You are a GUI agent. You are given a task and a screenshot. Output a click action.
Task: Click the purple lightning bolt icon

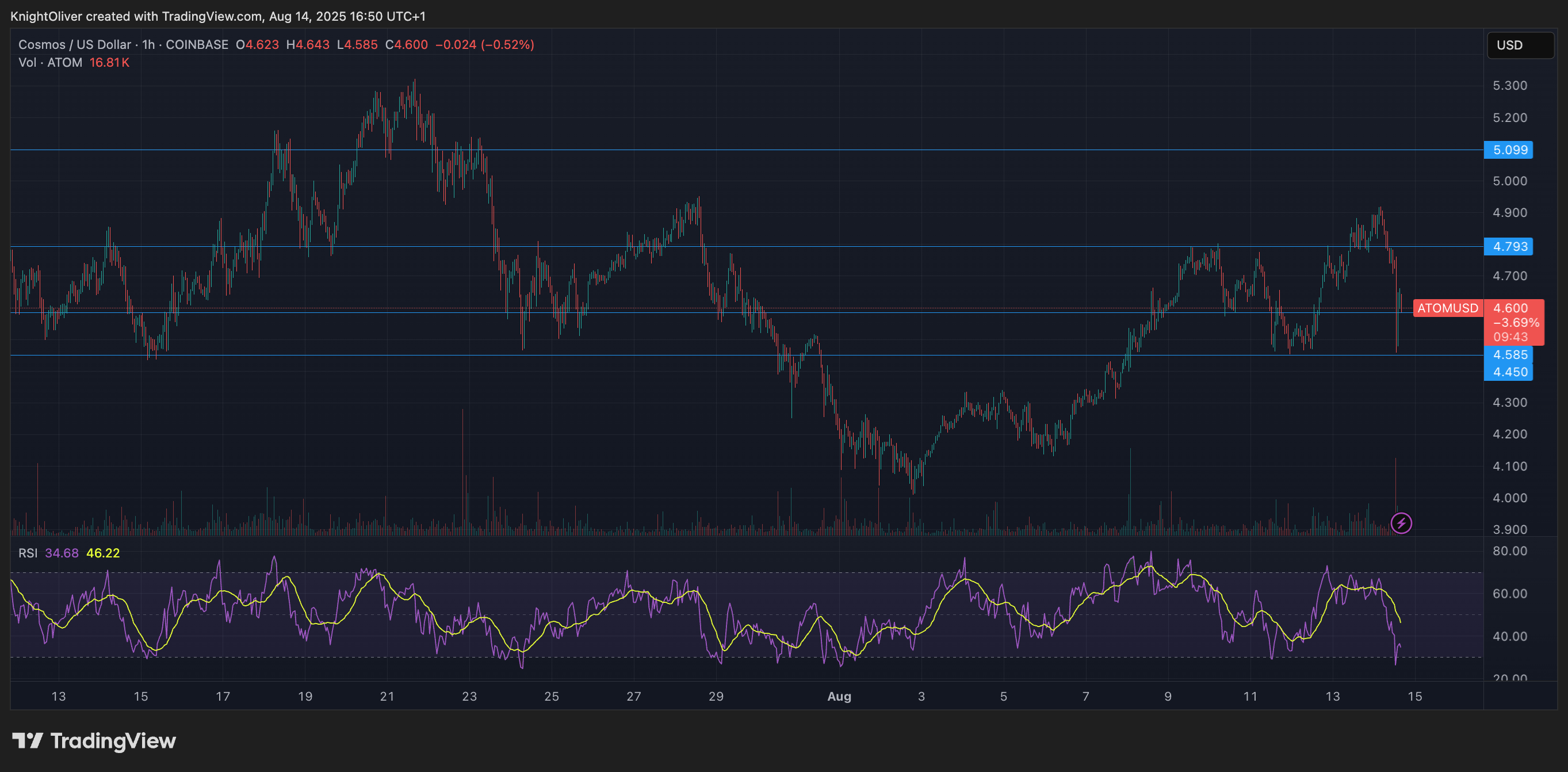tap(1401, 523)
